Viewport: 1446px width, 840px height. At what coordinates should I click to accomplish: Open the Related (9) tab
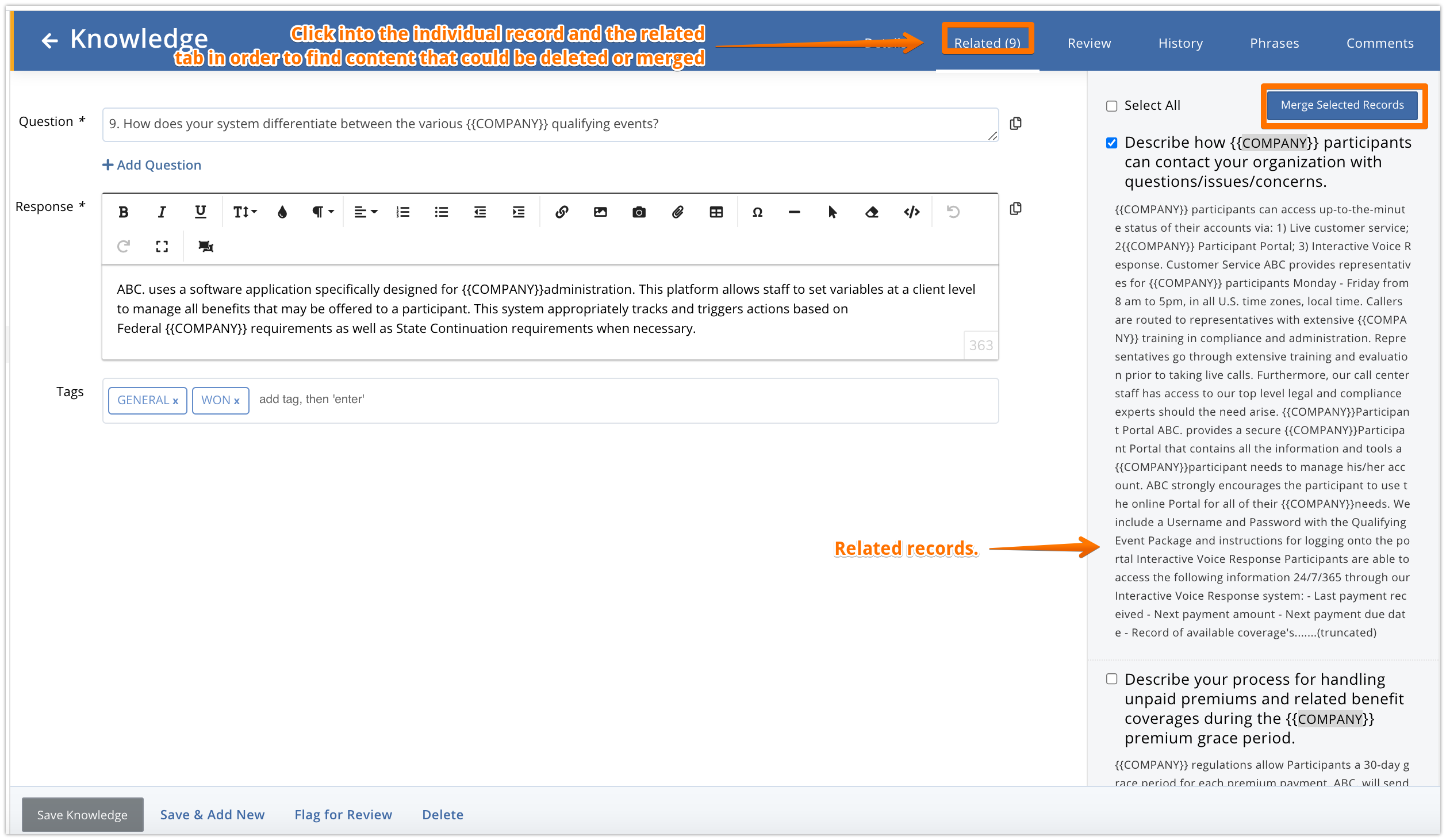(987, 43)
